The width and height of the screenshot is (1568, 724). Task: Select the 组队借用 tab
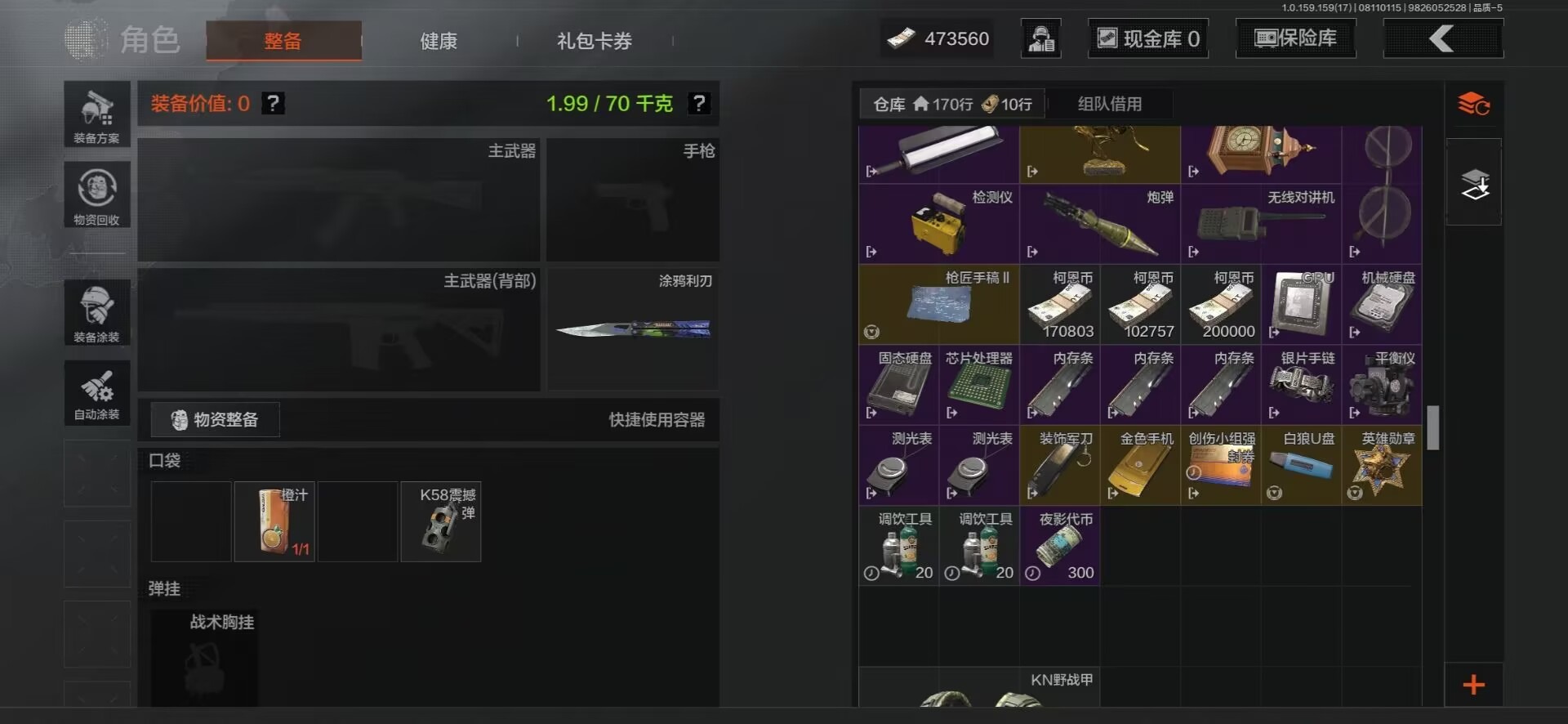pos(1110,104)
